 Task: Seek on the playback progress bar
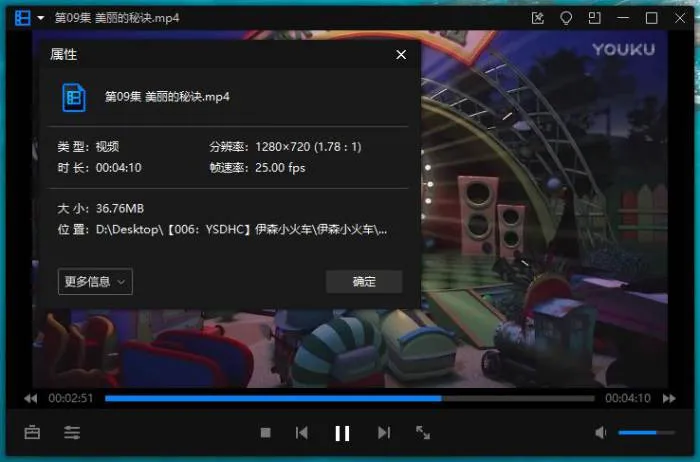(350, 398)
